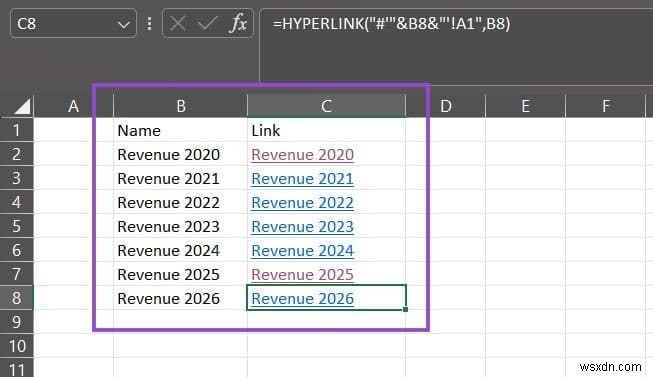The width and height of the screenshot is (653, 377).
Task: Open the Revenue 2023 hyperlink
Action: point(302,227)
